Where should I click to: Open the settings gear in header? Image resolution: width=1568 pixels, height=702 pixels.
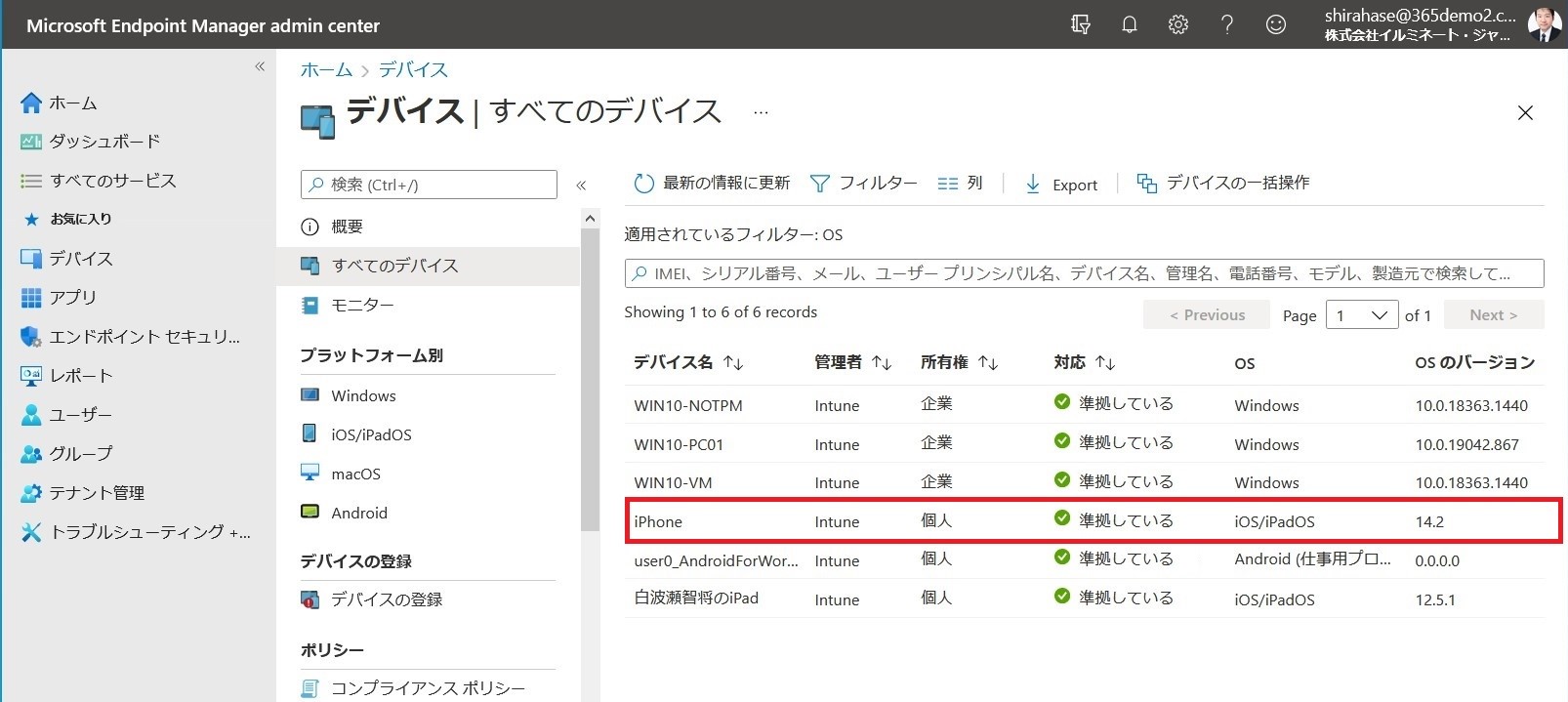[1178, 24]
